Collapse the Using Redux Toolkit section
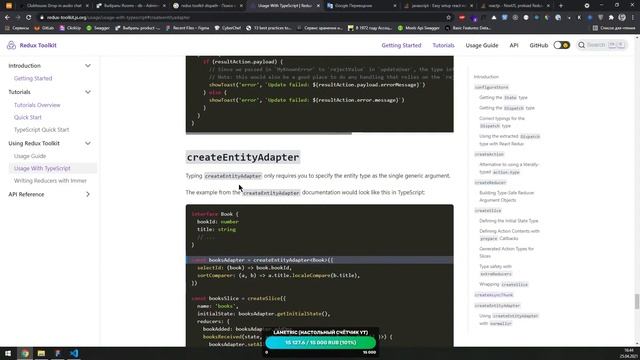640x360 pixels. click(88, 143)
